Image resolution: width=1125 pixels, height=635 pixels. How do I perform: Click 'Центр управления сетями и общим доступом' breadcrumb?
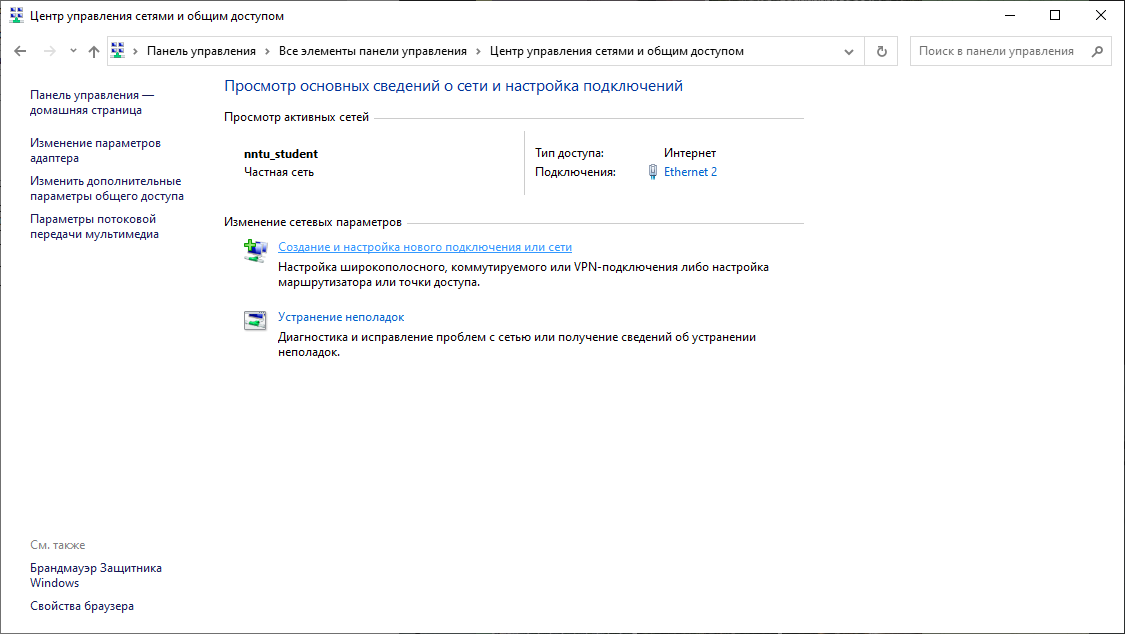617,51
